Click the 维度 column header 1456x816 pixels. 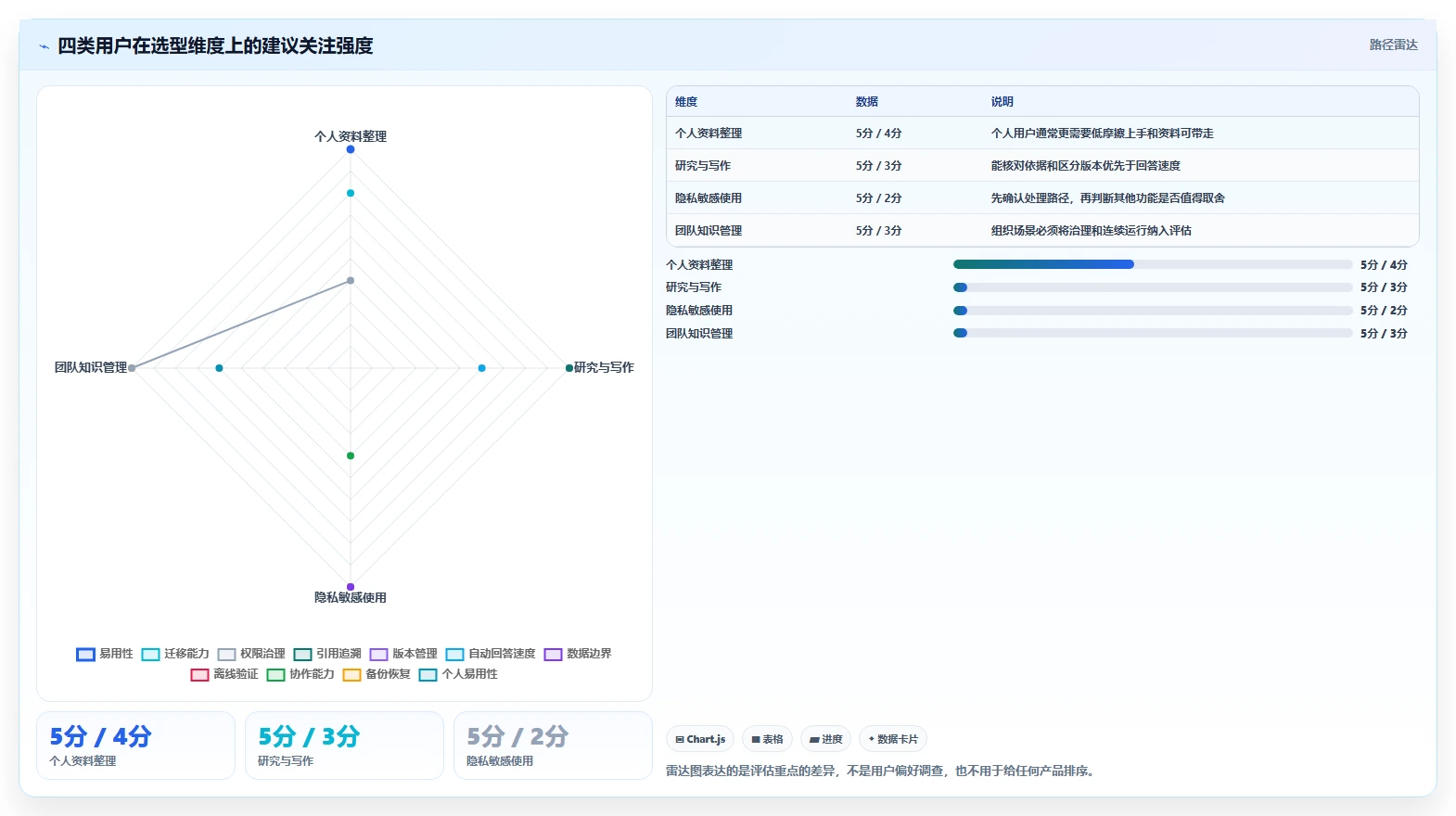[686, 102]
